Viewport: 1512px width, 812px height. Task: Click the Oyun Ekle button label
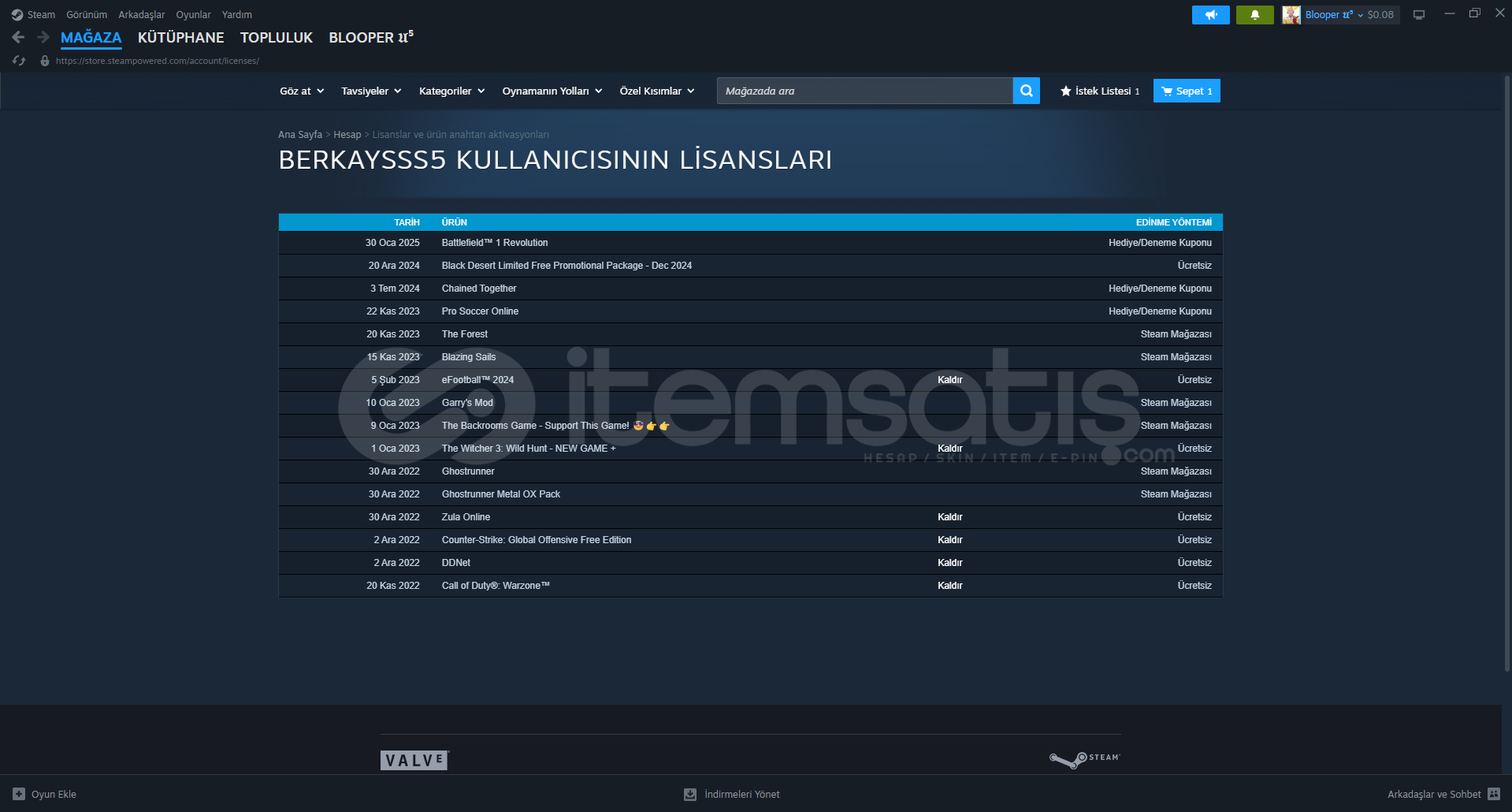pyautogui.click(x=54, y=794)
